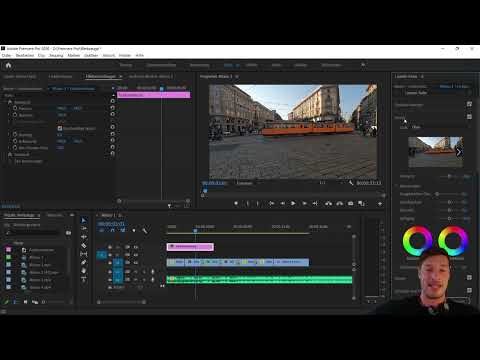Open the Clip menu
Image resolution: width=480 pixels, height=360 pixels.
coord(41,55)
